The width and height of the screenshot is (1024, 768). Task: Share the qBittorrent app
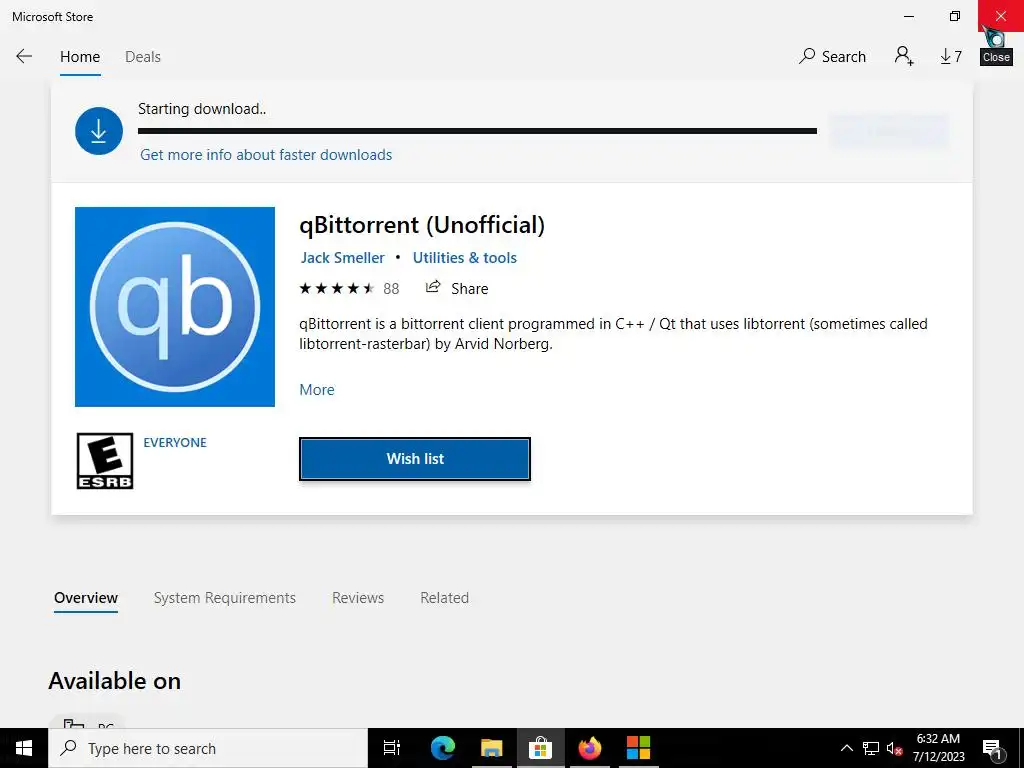coord(456,288)
